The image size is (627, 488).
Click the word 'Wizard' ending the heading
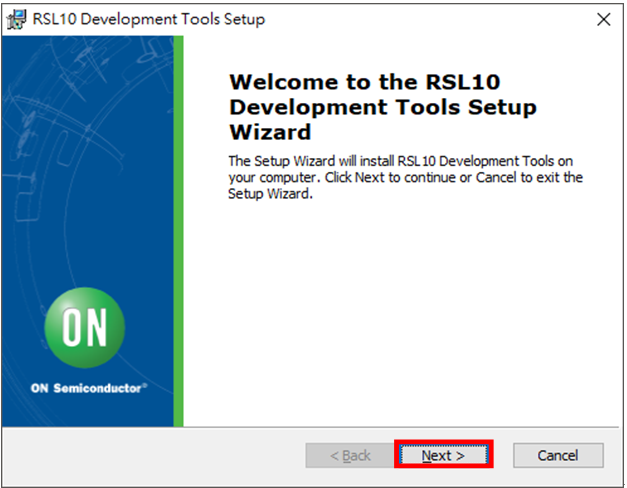point(270,132)
